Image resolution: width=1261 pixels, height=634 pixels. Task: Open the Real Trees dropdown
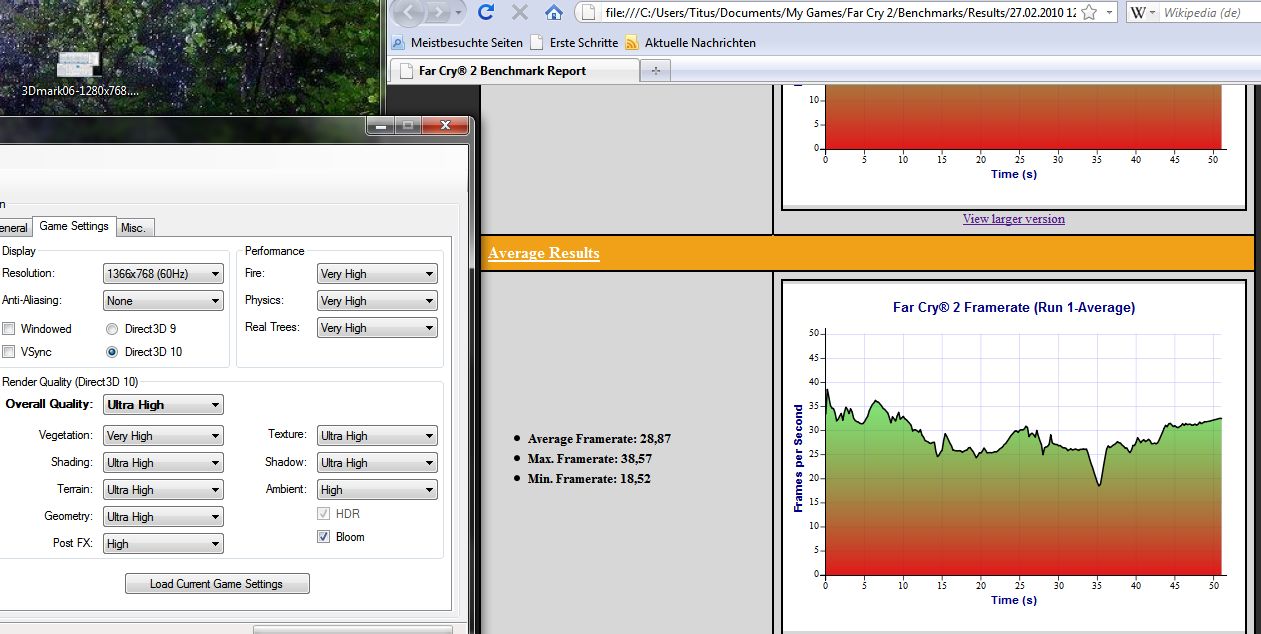click(x=377, y=327)
